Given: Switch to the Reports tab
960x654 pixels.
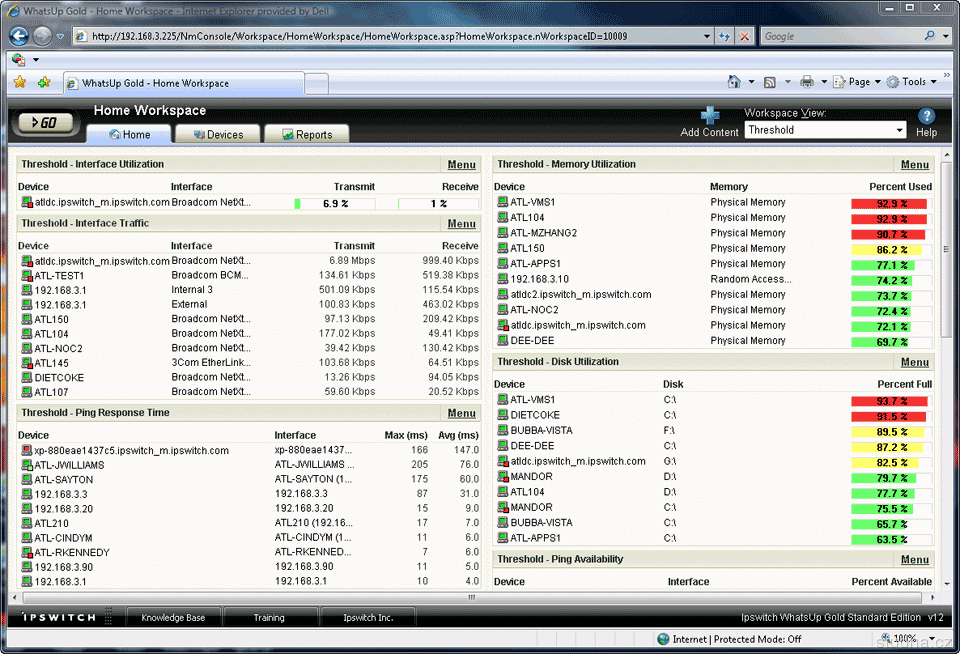Looking at the screenshot, I should click(x=305, y=134).
